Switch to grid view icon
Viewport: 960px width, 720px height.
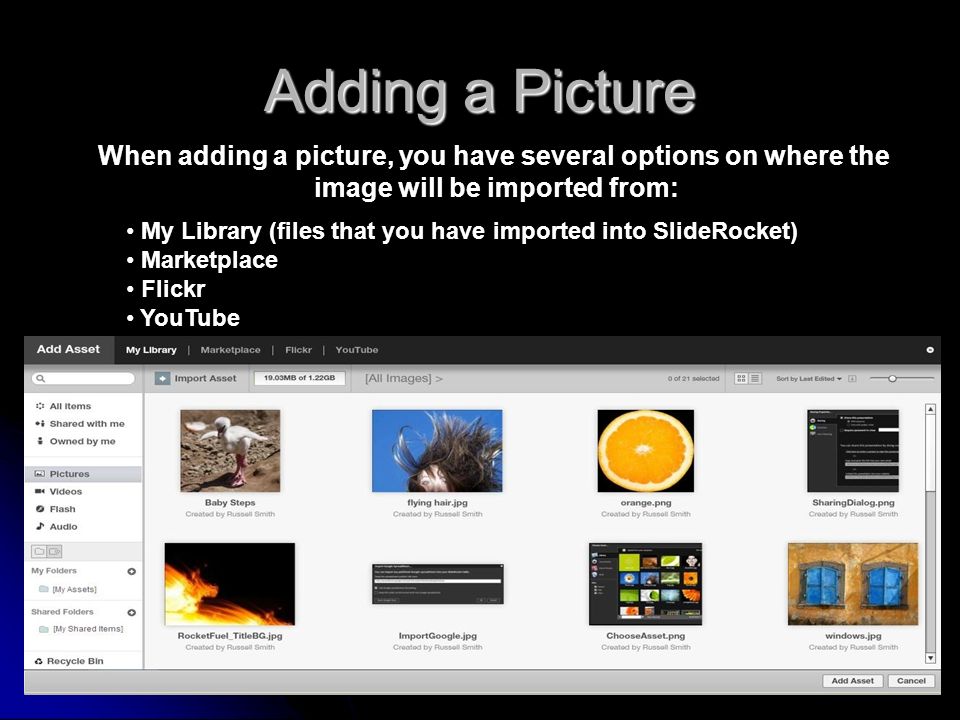coord(741,378)
